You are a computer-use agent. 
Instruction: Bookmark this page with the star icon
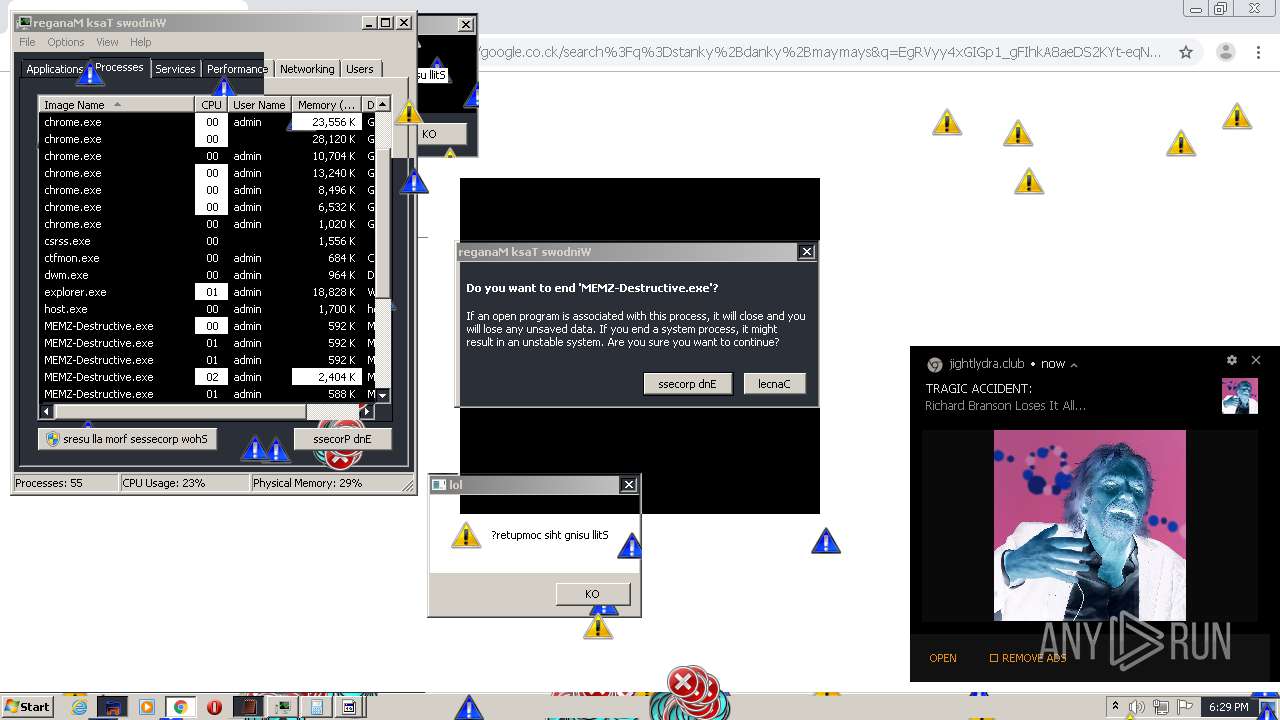(x=1186, y=52)
